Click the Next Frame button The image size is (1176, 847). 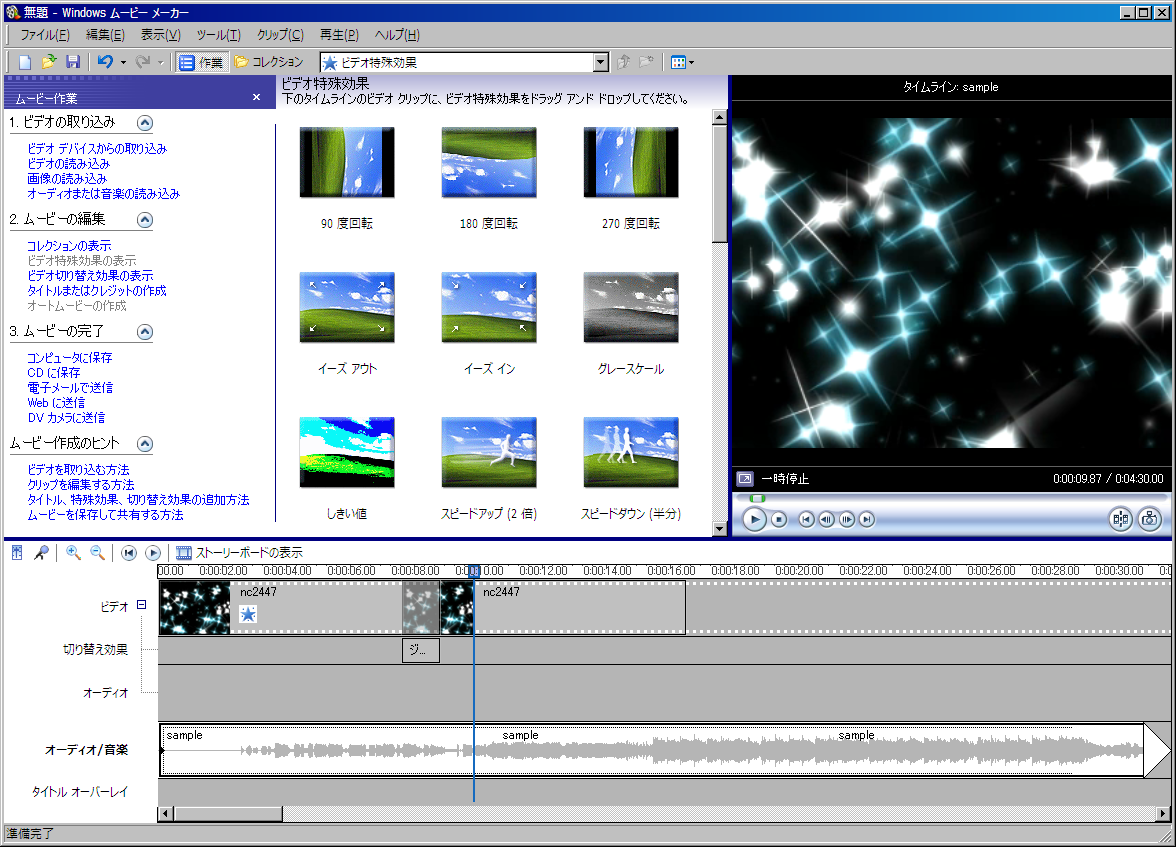point(847,519)
